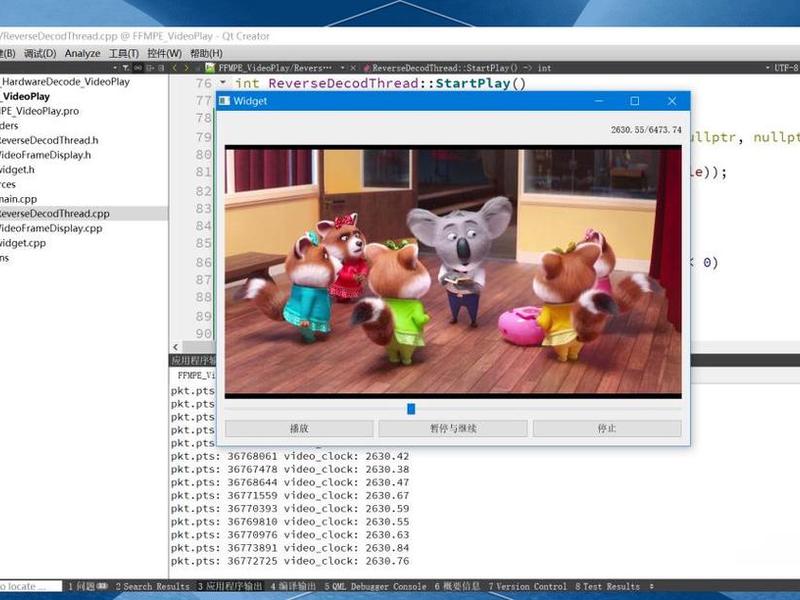
Task: Switch to the 6 概要信息 pane
Action: coord(457,586)
